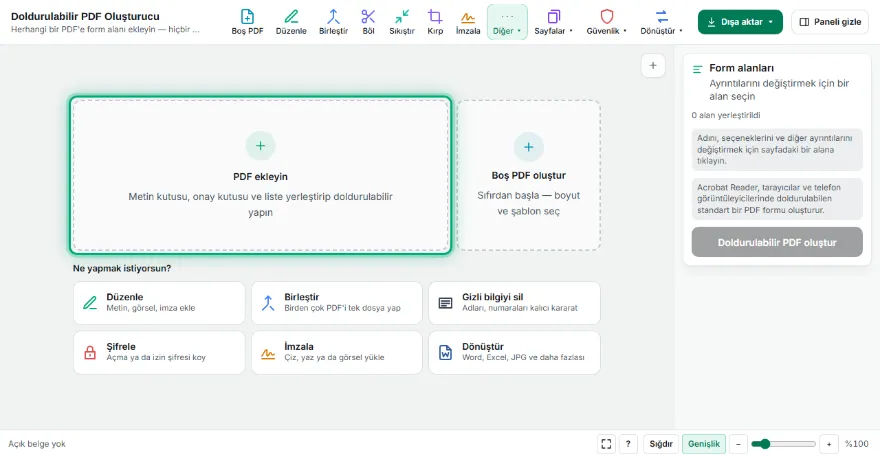880x457 pixels.
Task: Select the Kırp crop tool
Action: (x=435, y=22)
